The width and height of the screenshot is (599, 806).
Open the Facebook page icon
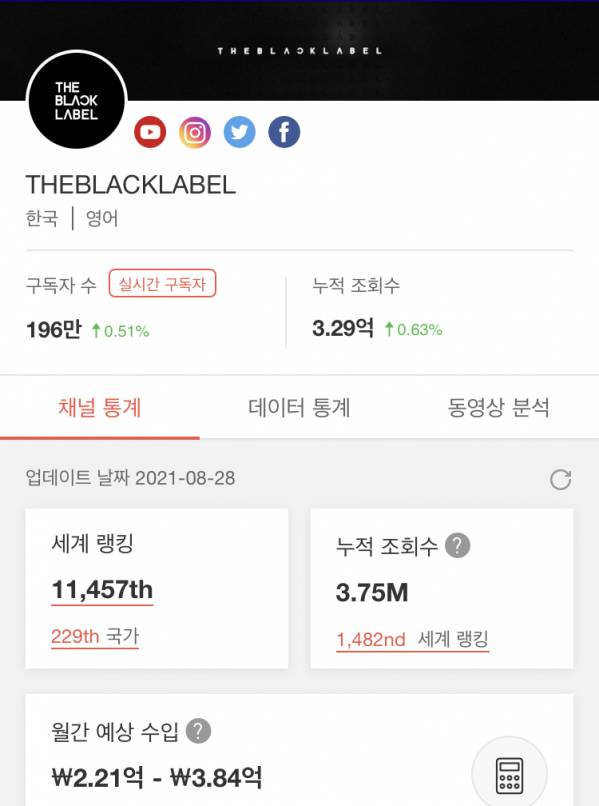[x=284, y=132]
